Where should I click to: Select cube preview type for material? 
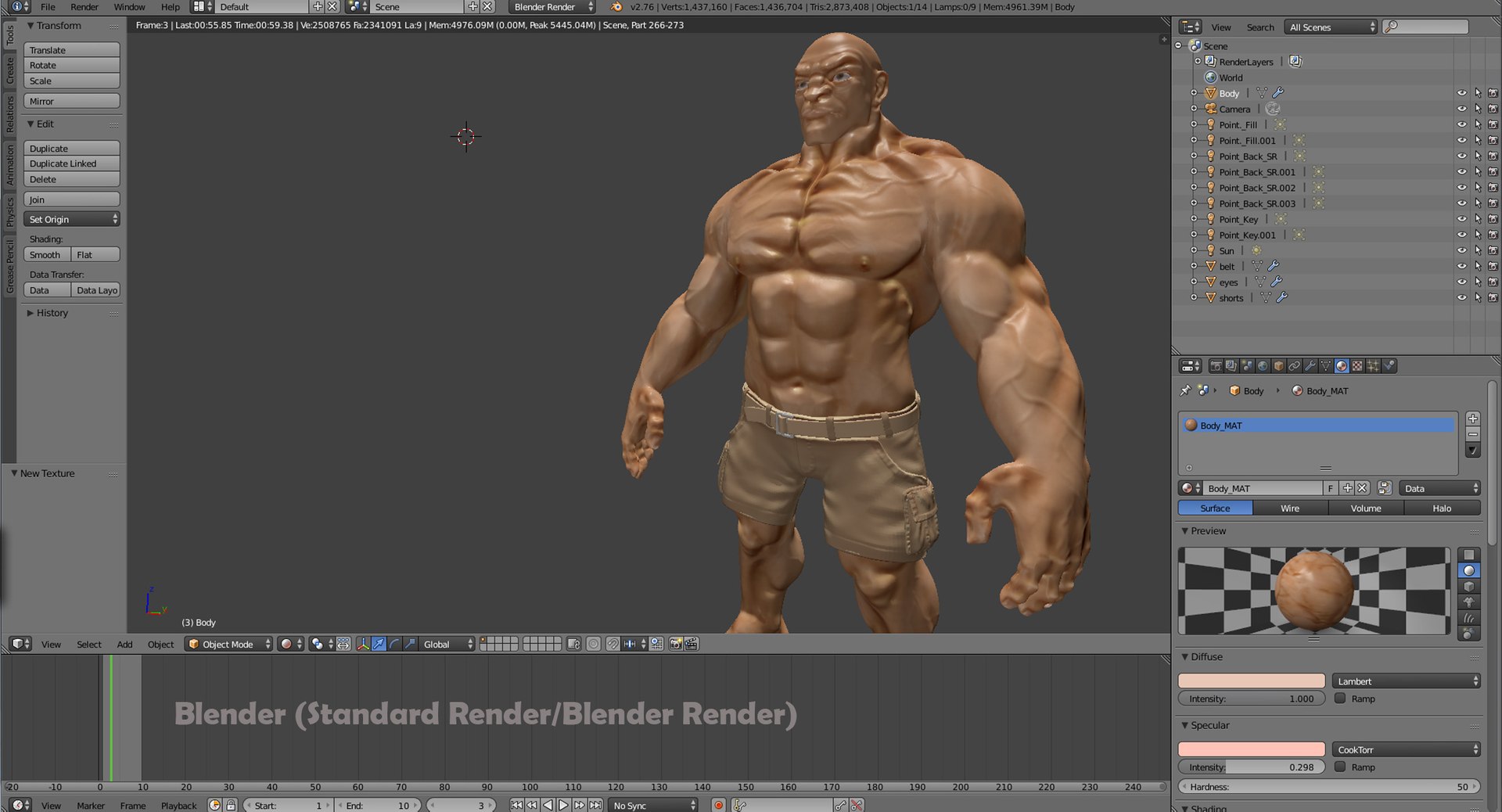click(1469, 586)
